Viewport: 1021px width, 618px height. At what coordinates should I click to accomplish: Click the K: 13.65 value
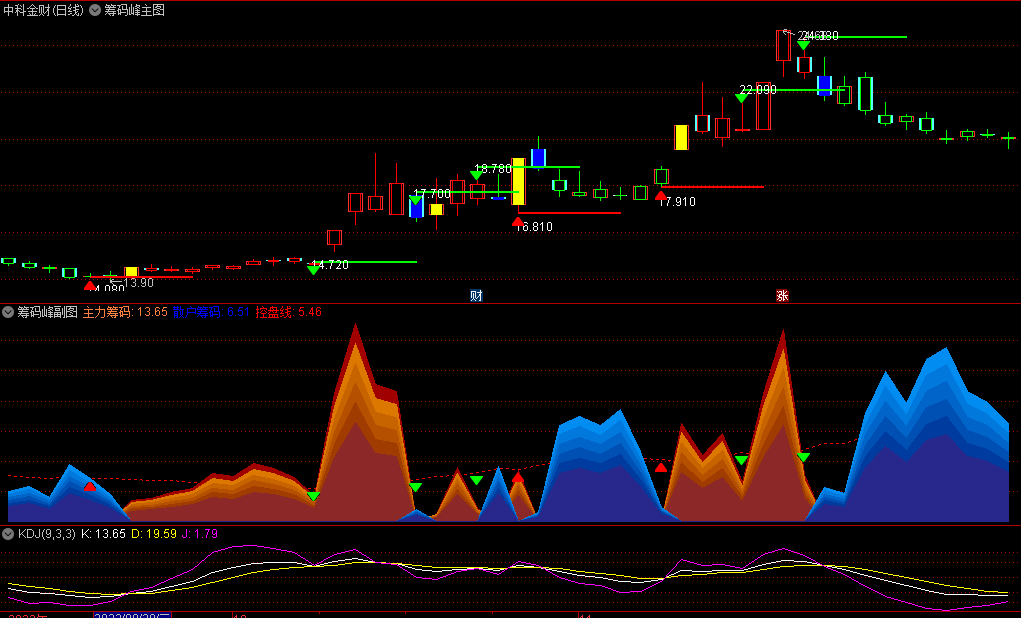[x=103, y=534]
